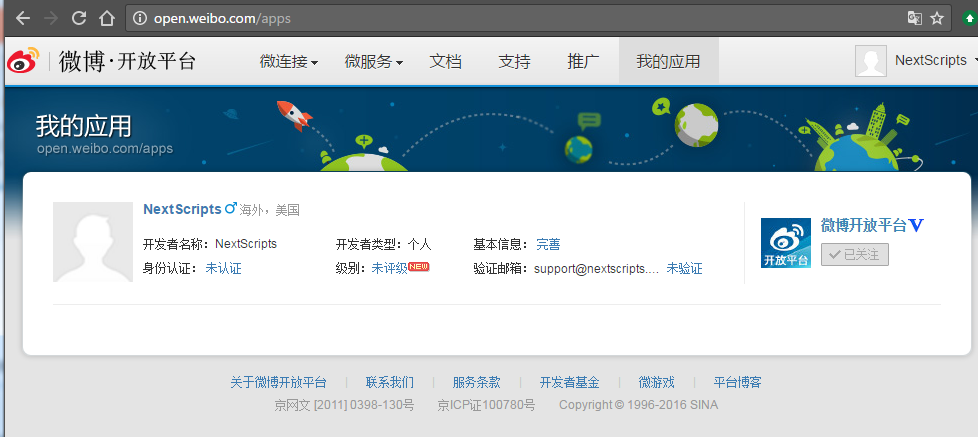Open 关于微博开放平台 footer link
The height and width of the screenshot is (437, 978).
(x=278, y=382)
